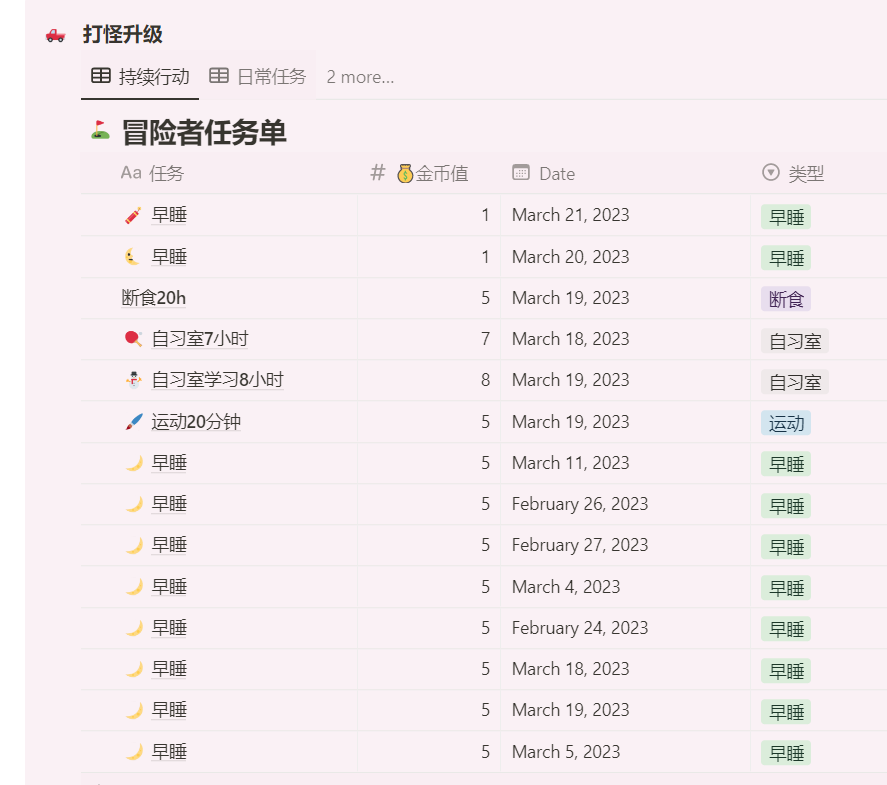Click the golf flag icon beside 冒险者任务单
The height and width of the screenshot is (785, 887).
[100, 131]
